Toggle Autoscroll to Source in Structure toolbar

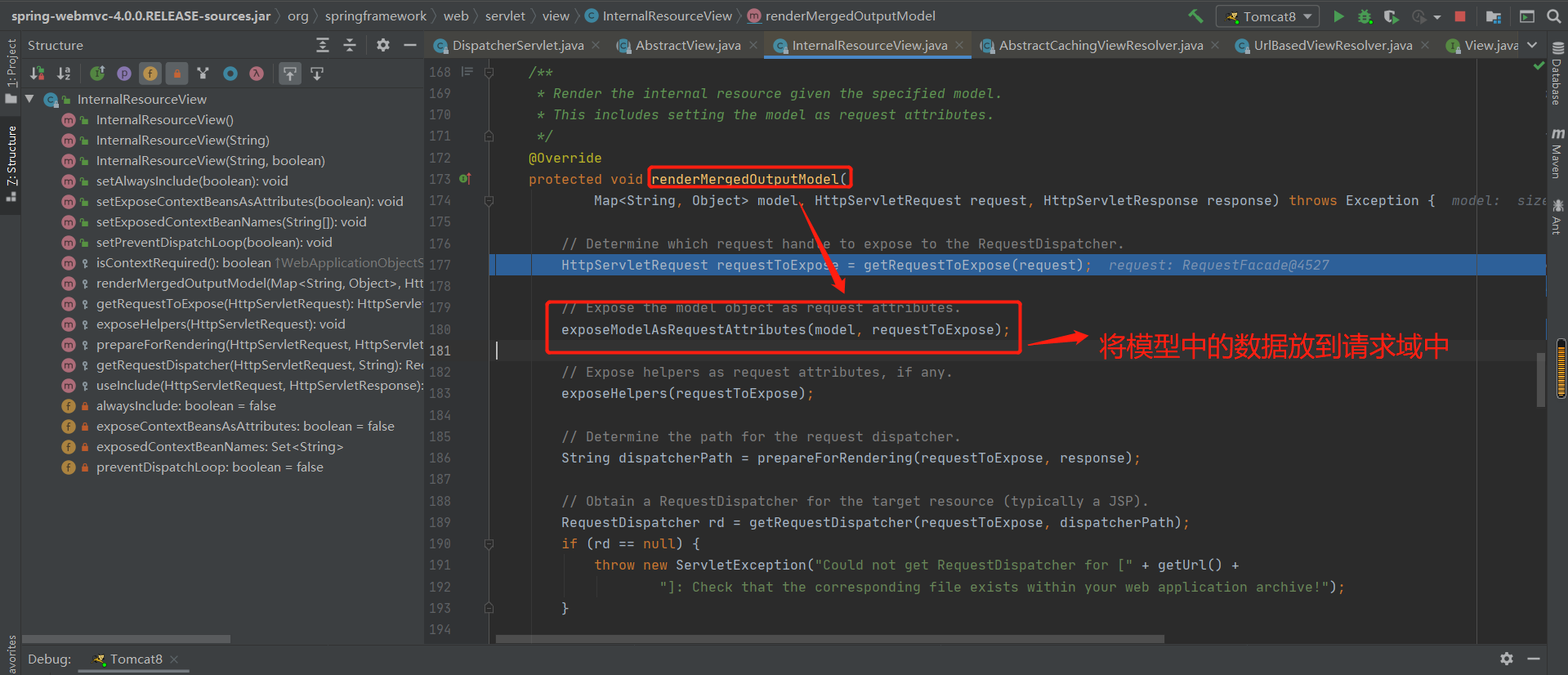[290, 74]
